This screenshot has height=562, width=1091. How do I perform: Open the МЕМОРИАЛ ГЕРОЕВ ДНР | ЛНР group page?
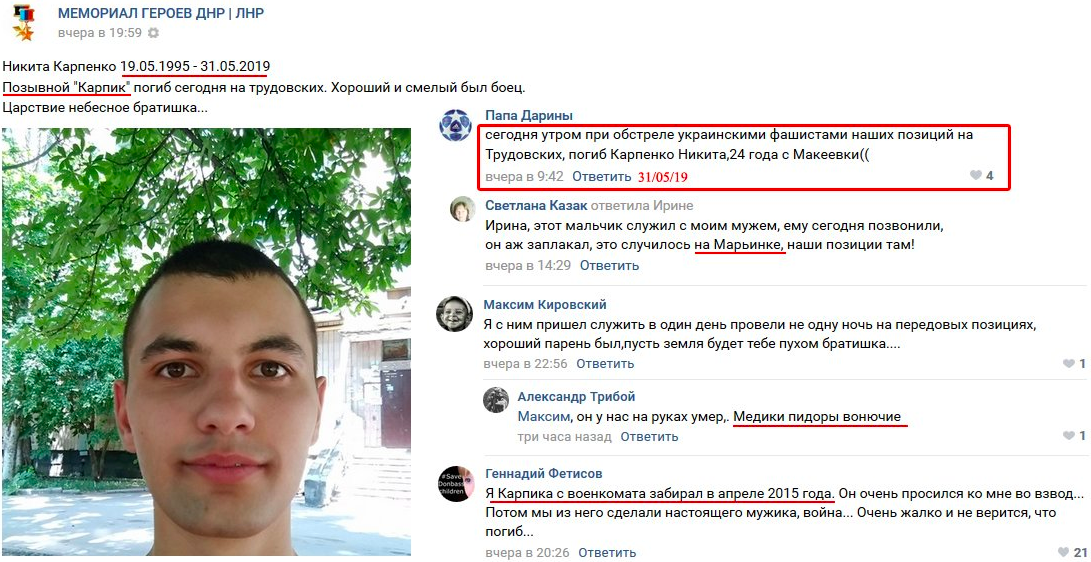coord(161,13)
